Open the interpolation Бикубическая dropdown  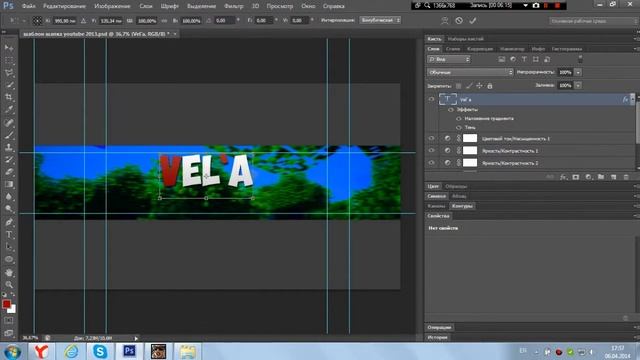[380, 20]
